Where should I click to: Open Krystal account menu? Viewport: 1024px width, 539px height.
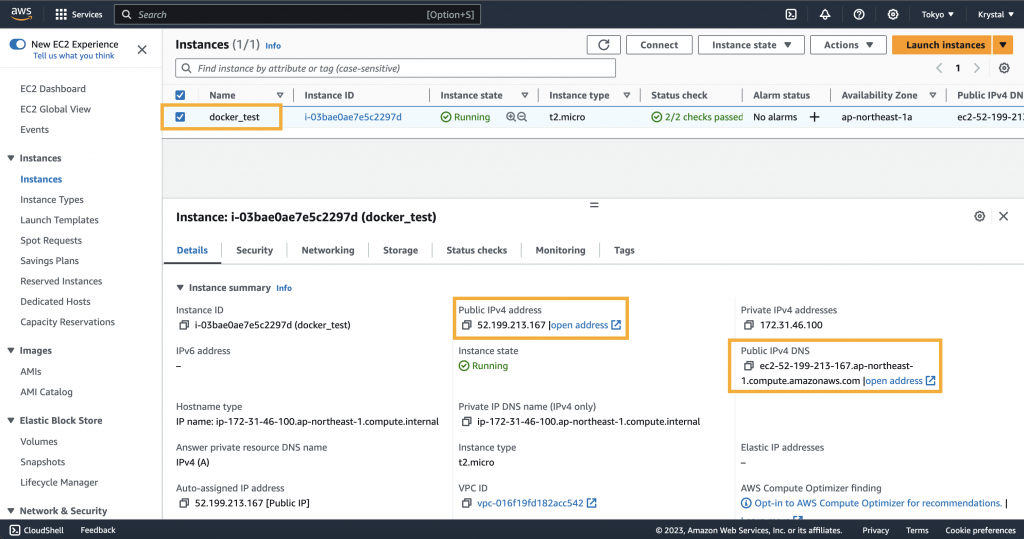[x=995, y=14]
